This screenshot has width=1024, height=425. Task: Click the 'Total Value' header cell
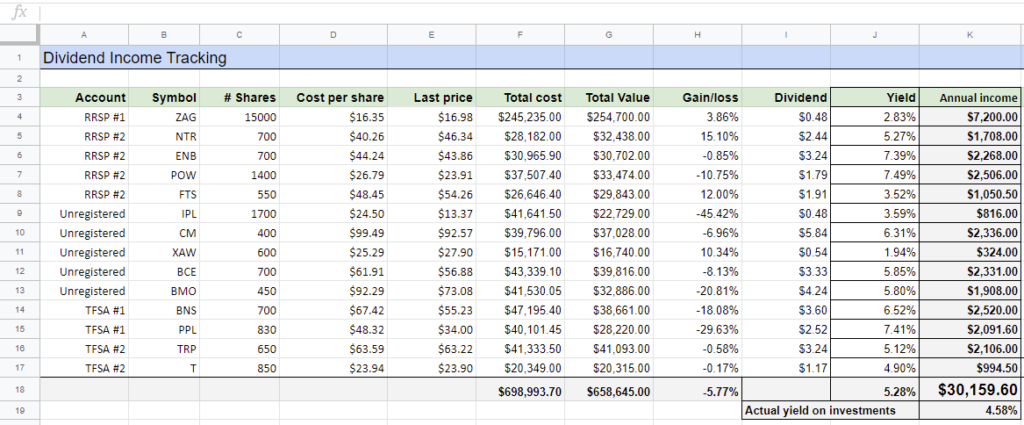click(x=609, y=98)
